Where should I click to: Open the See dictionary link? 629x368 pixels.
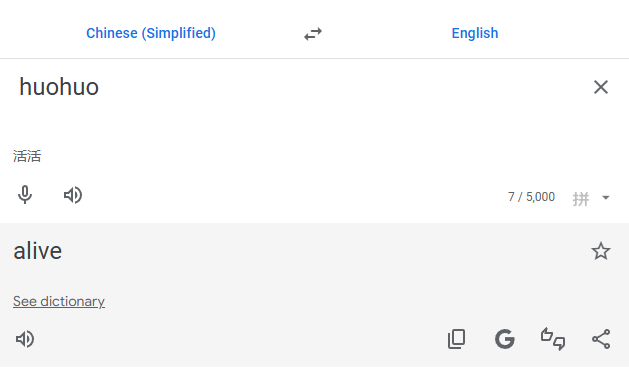[x=59, y=301]
